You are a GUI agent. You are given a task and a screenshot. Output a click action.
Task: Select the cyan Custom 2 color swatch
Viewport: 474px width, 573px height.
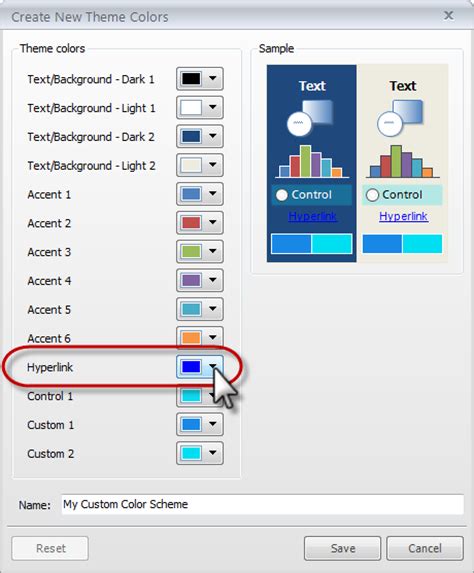click(191, 453)
